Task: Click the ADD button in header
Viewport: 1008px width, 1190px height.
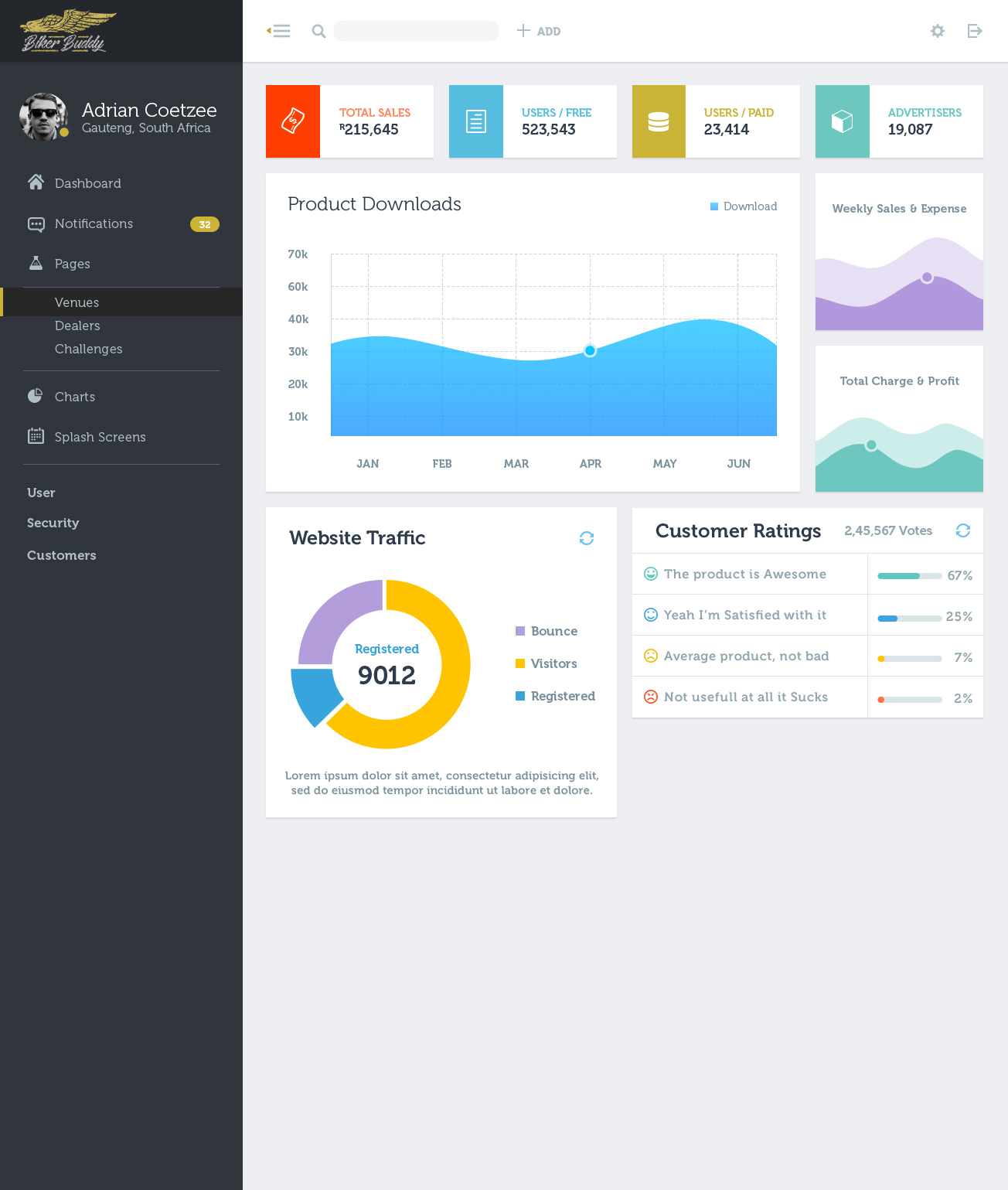Action: 539,31
